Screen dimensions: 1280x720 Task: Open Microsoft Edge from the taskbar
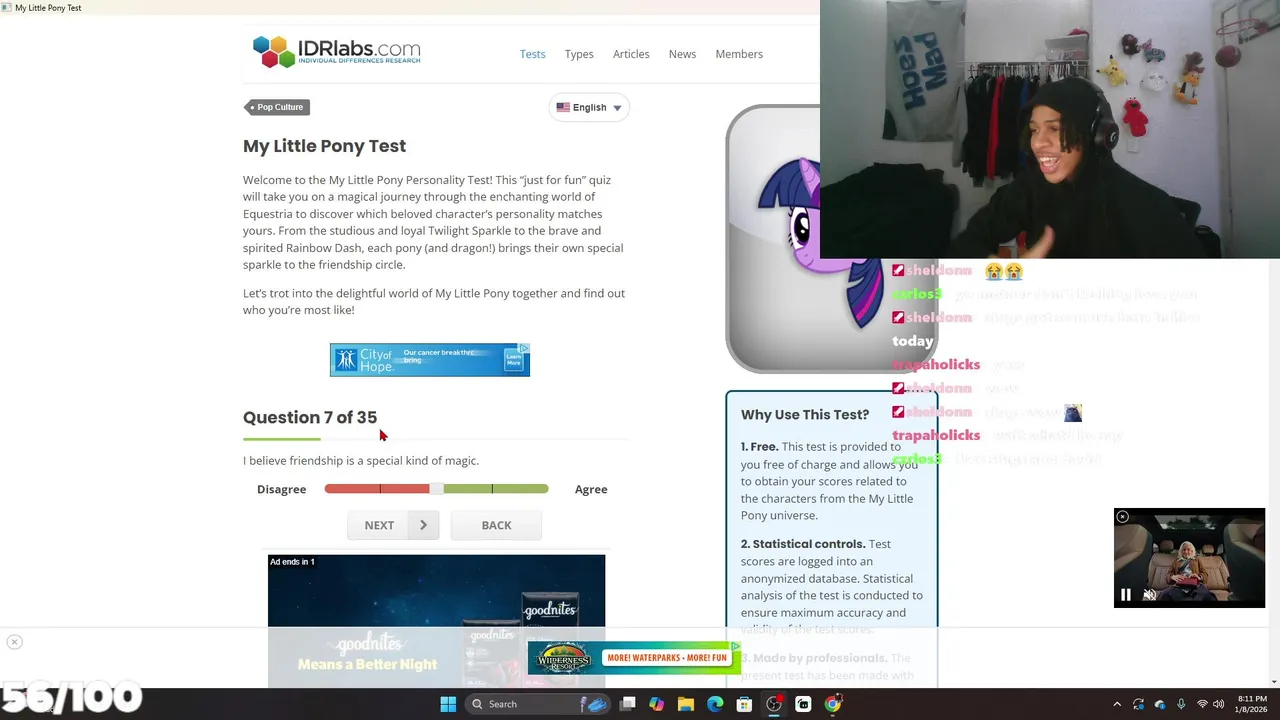click(715, 704)
